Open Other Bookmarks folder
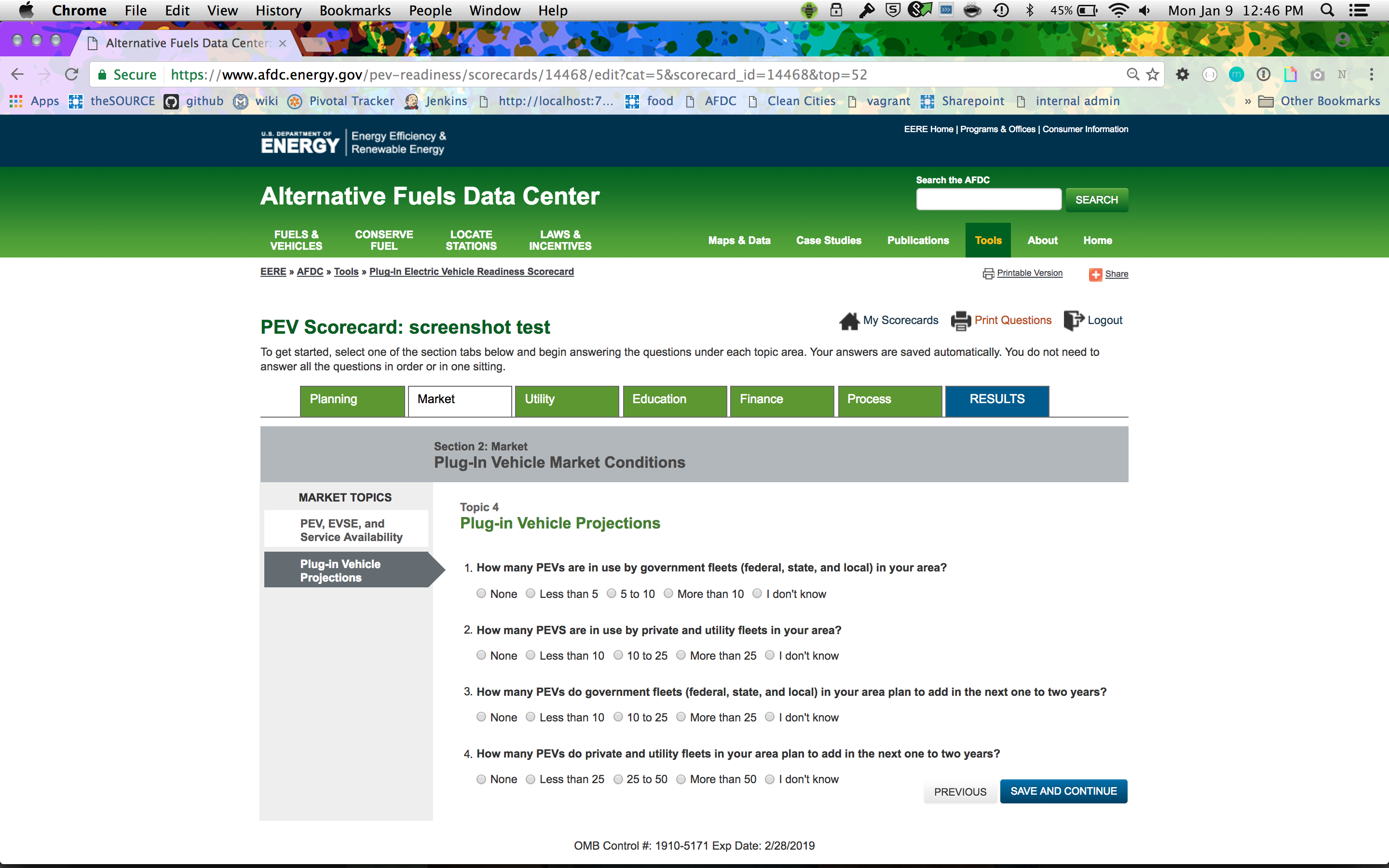This screenshot has height=868, width=1389. tap(1320, 102)
